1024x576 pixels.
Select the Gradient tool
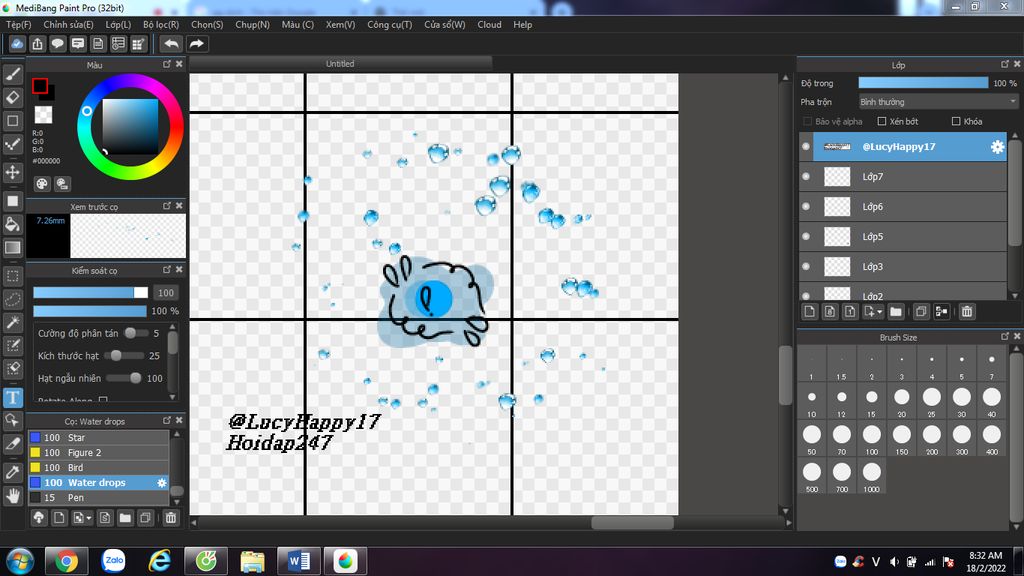(12, 248)
